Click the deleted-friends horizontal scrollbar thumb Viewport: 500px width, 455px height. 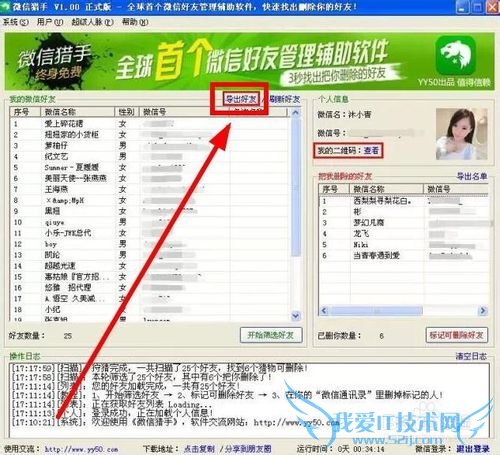pyautogui.click(x=376, y=311)
